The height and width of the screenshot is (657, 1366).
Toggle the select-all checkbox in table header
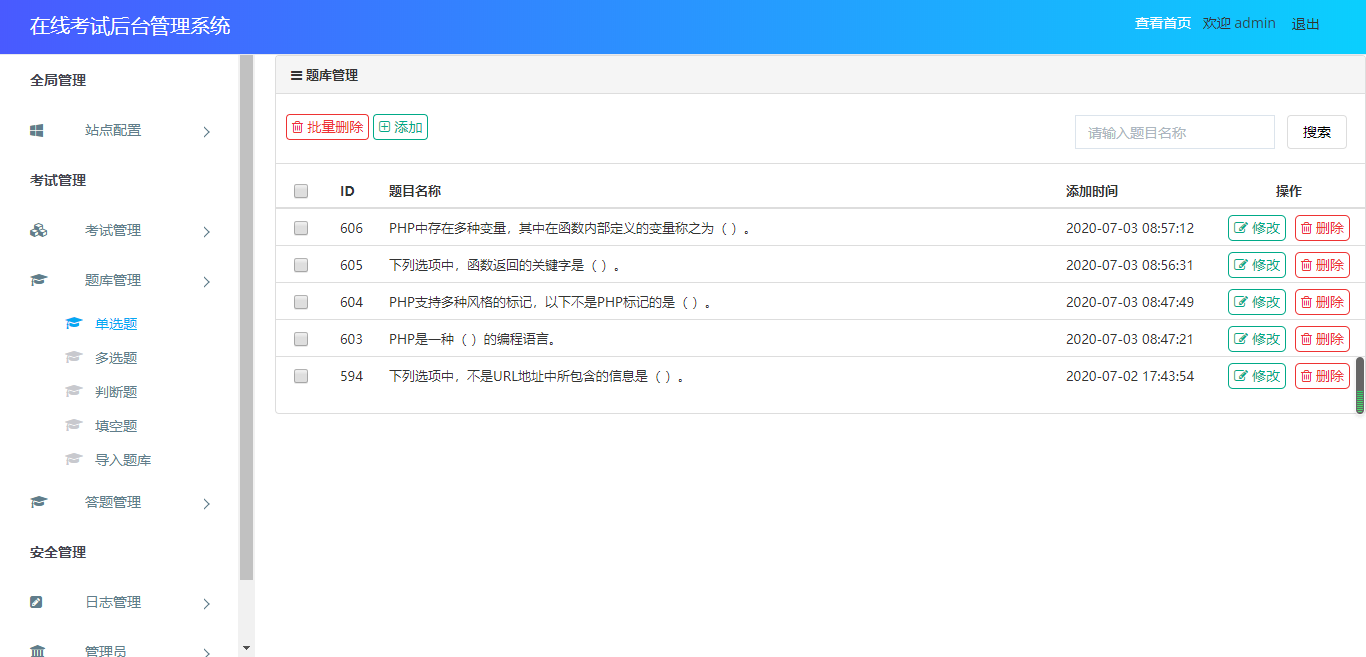[x=301, y=191]
